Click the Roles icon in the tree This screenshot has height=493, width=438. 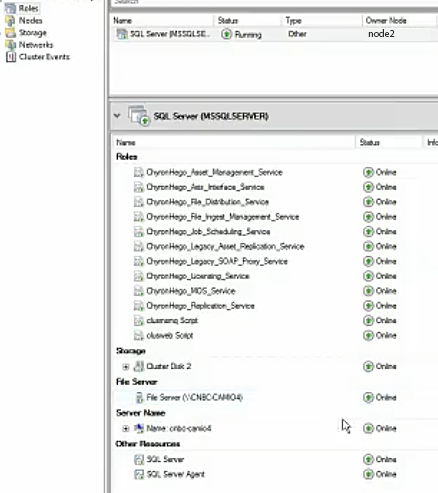(x=10, y=8)
